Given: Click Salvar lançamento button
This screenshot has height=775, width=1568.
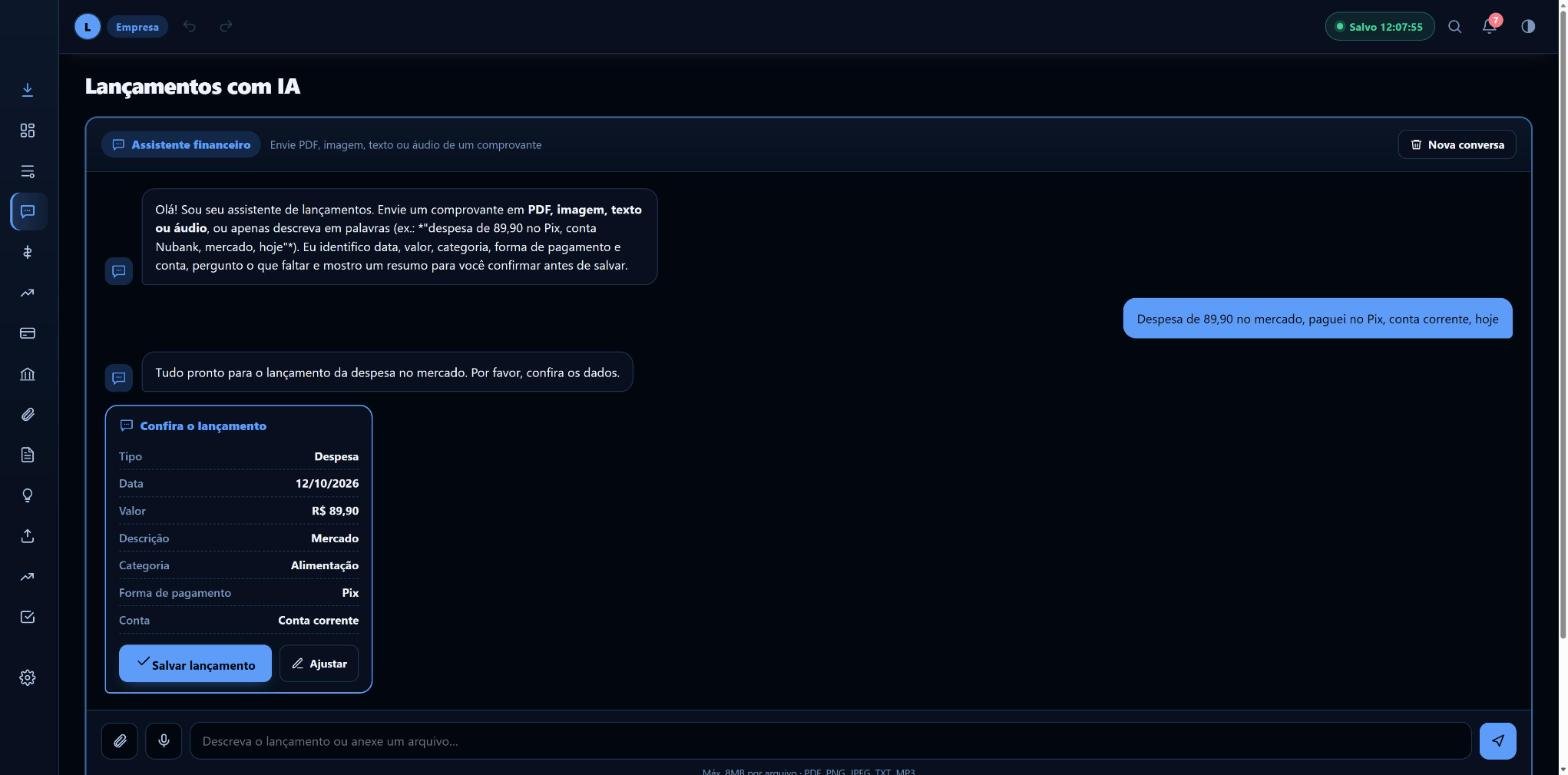Looking at the screenshot, I should click(195, 663).
